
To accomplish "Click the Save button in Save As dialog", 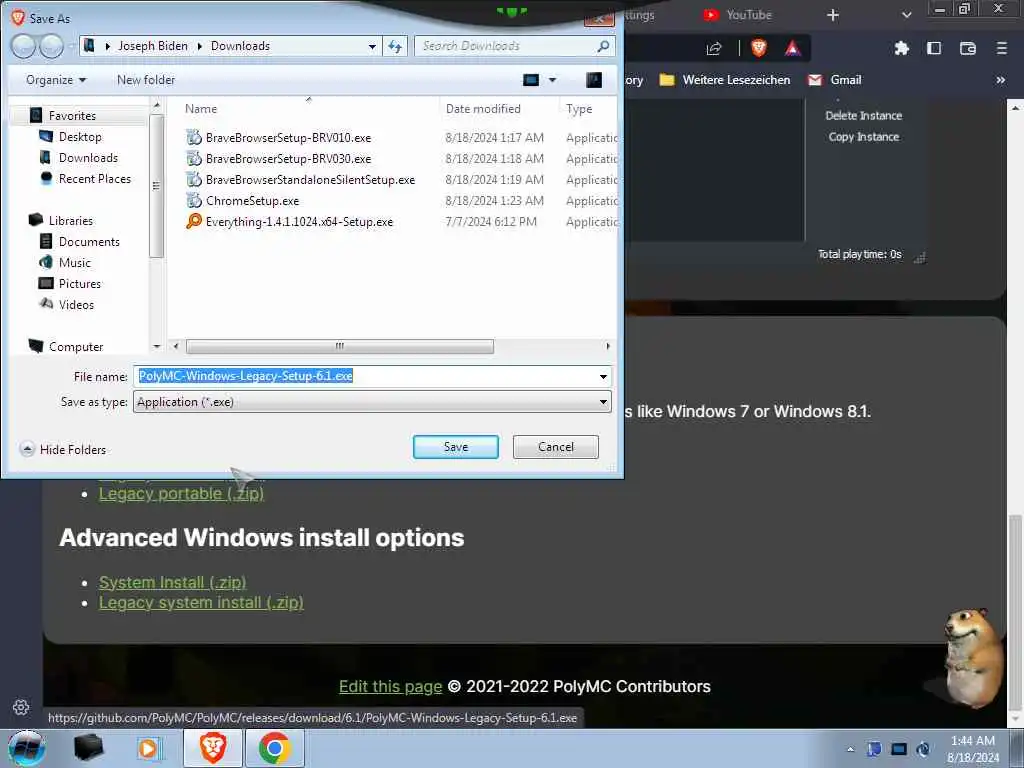I will click(455, 447).
